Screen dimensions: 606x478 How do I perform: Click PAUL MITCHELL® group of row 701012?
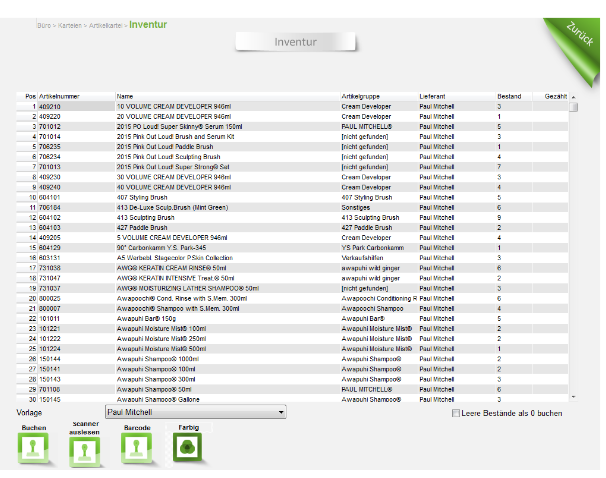pyautogui.click(x=366, y=126)
